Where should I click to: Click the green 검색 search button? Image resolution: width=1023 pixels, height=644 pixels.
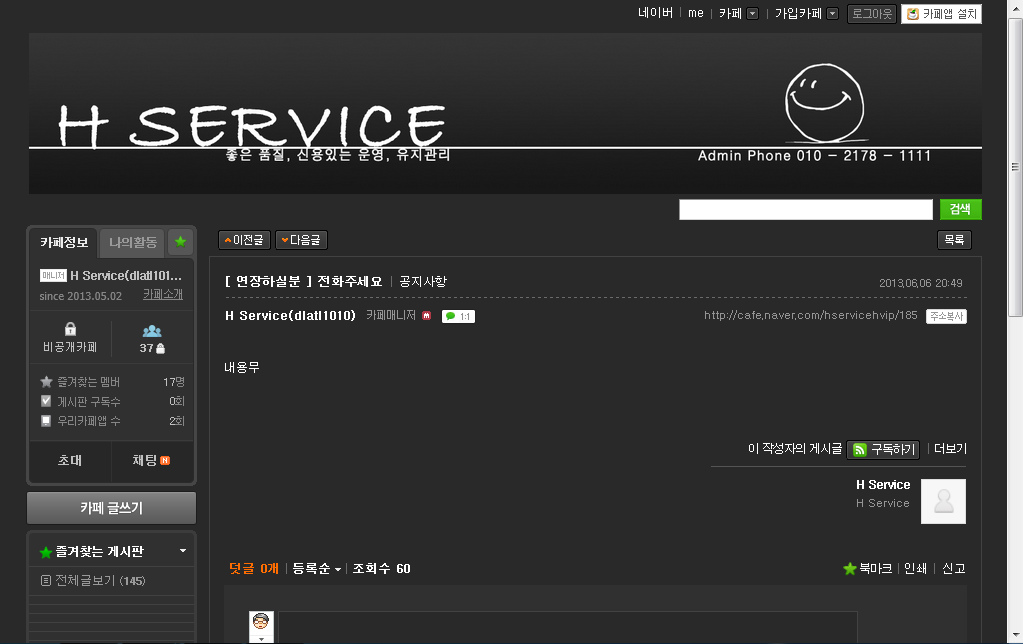960,209
